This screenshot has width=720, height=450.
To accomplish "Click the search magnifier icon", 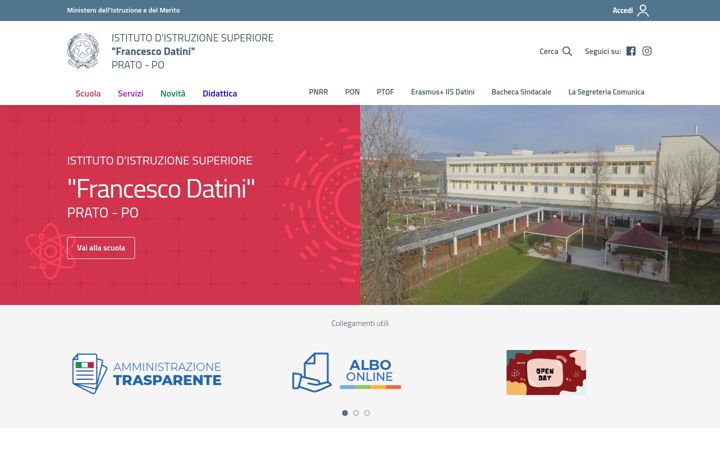I will coord(567,51).
